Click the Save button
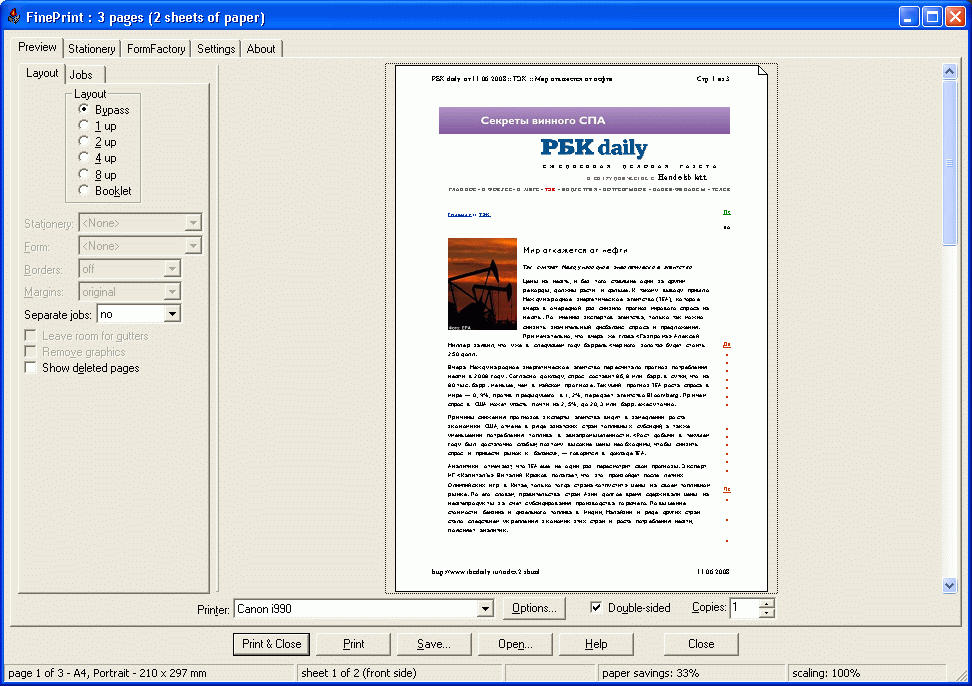972x686 pixels. 434,644
